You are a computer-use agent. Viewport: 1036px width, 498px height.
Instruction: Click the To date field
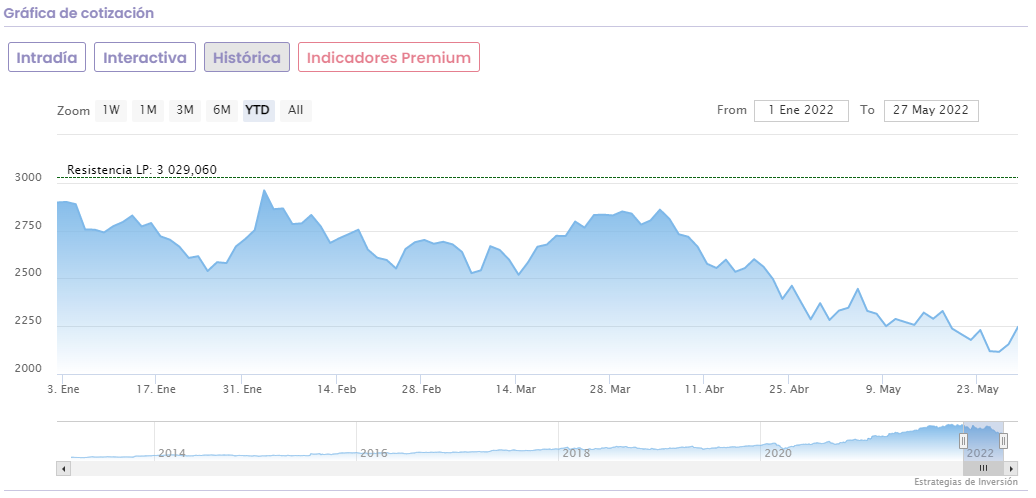930,110
